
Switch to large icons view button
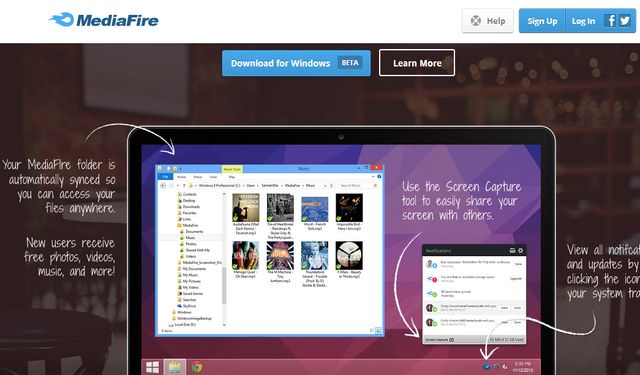point(378,331)
